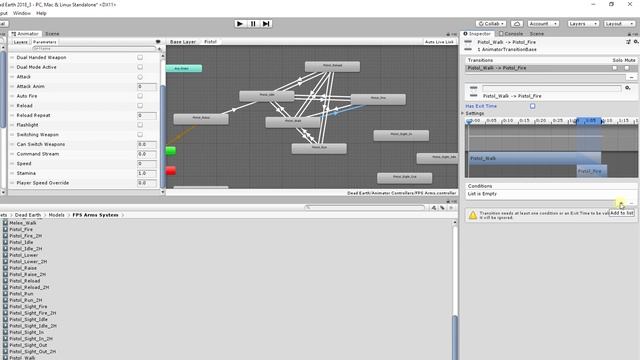
Task: Toggle the Switching Weapon checkbox
Action: [x=140, y=135]
